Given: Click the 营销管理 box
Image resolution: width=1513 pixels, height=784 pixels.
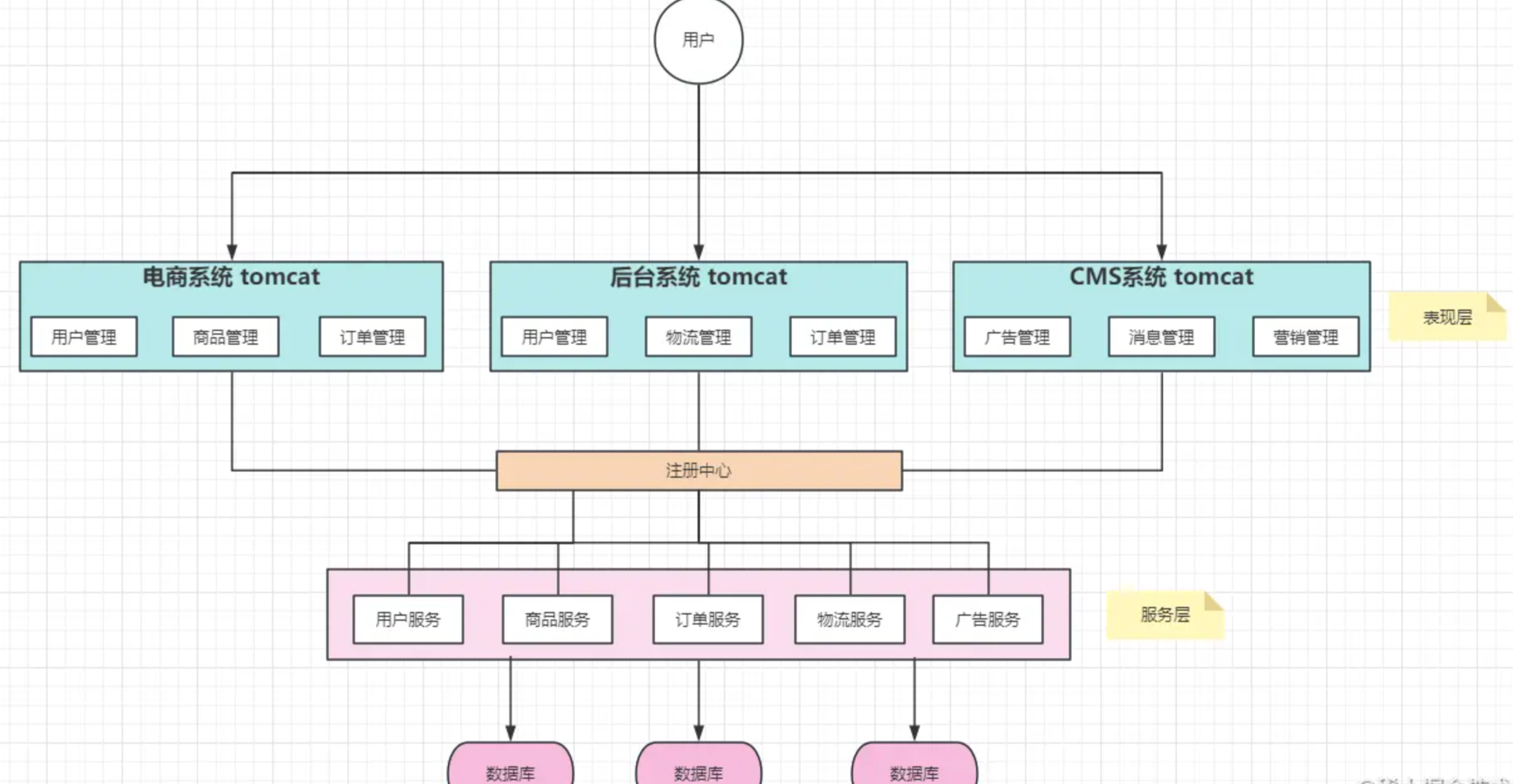Looking at the screenshot, I should 1306,337.
